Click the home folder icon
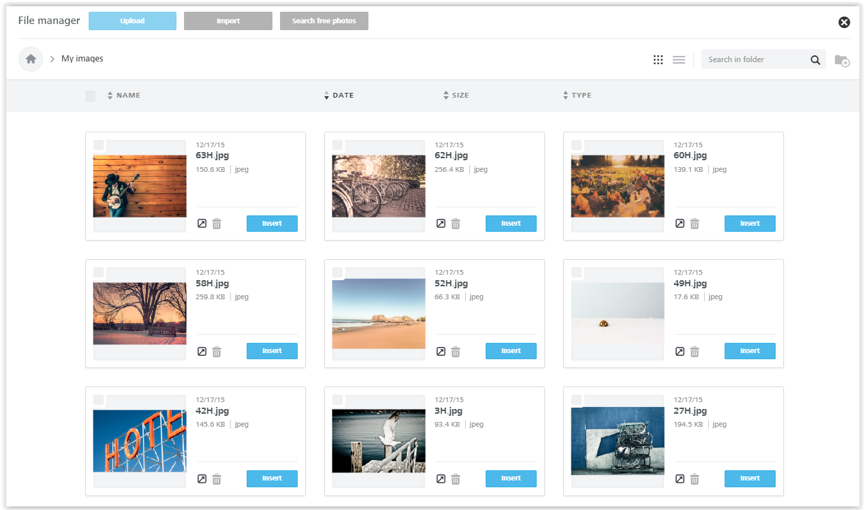 coord(31,59)
